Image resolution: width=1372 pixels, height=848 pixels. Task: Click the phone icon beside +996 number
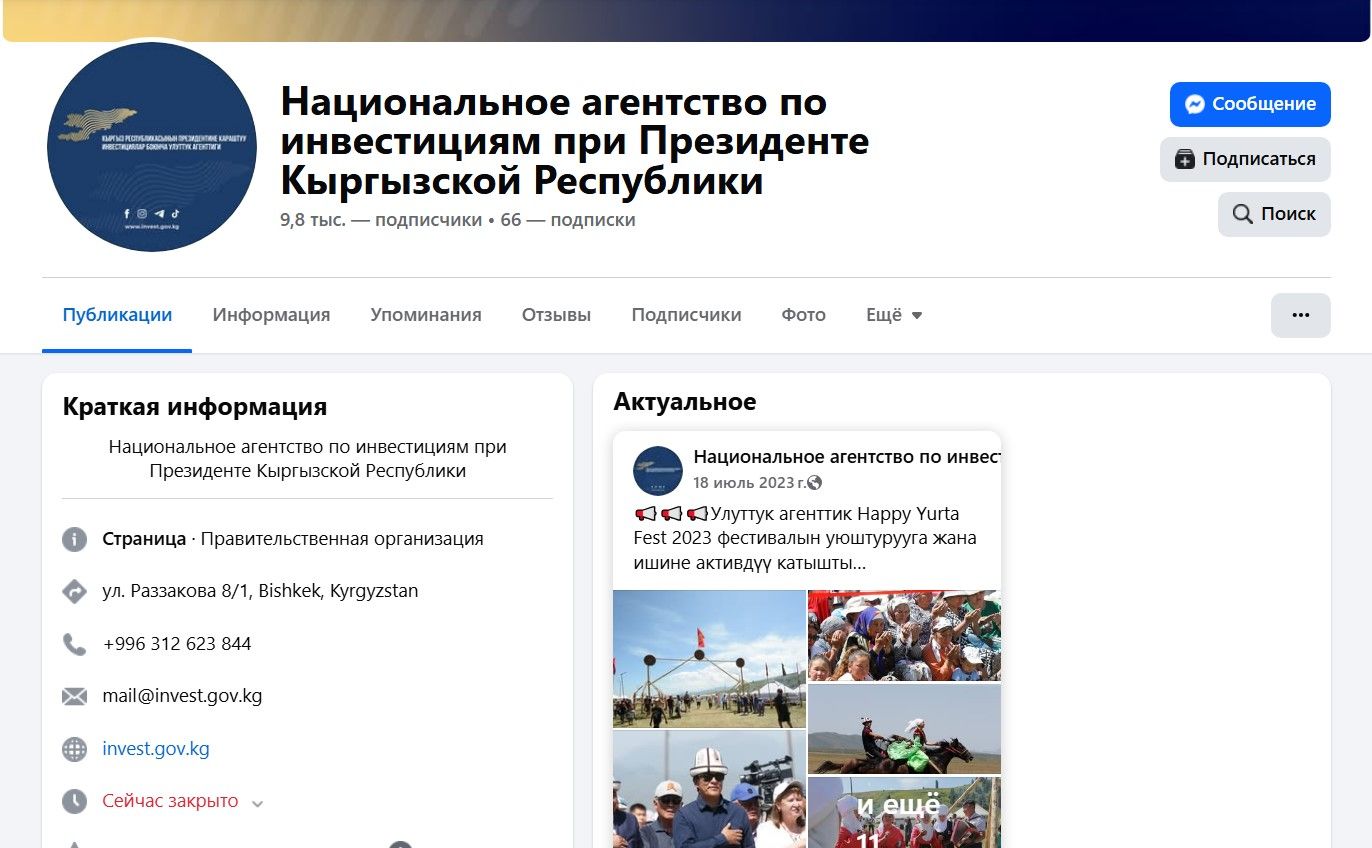75,644
